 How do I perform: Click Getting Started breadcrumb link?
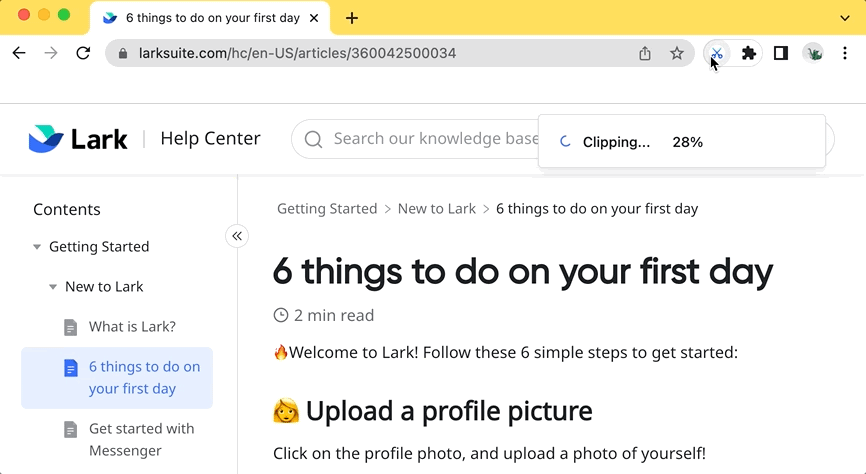point(327,209)
